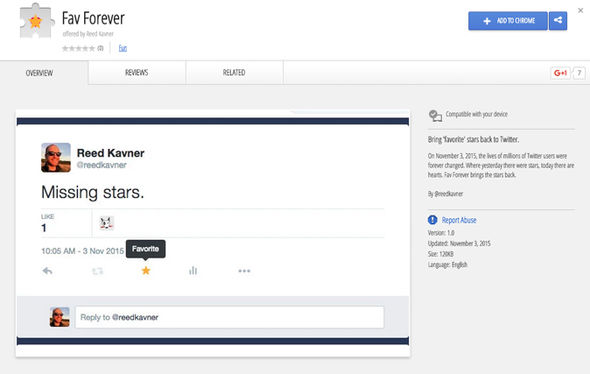Screen dimensions: 590x374
Task: Click the @reedkavner handle under the name
Action: (x=102, y=165)
